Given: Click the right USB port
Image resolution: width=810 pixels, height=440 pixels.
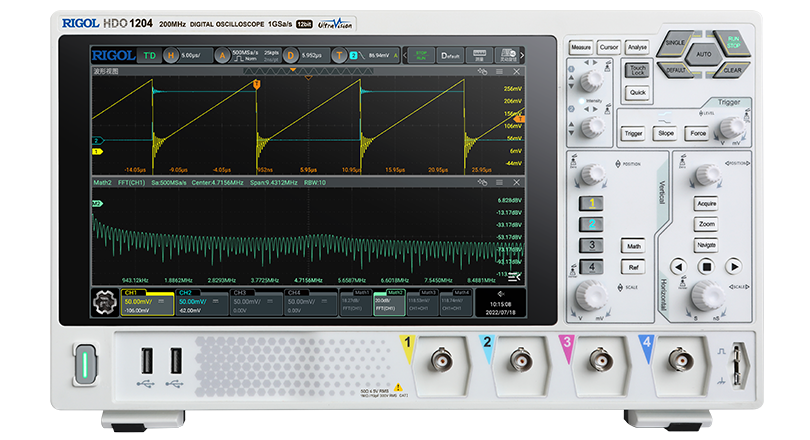Looking at the screenshot, I should click(176, 360).
